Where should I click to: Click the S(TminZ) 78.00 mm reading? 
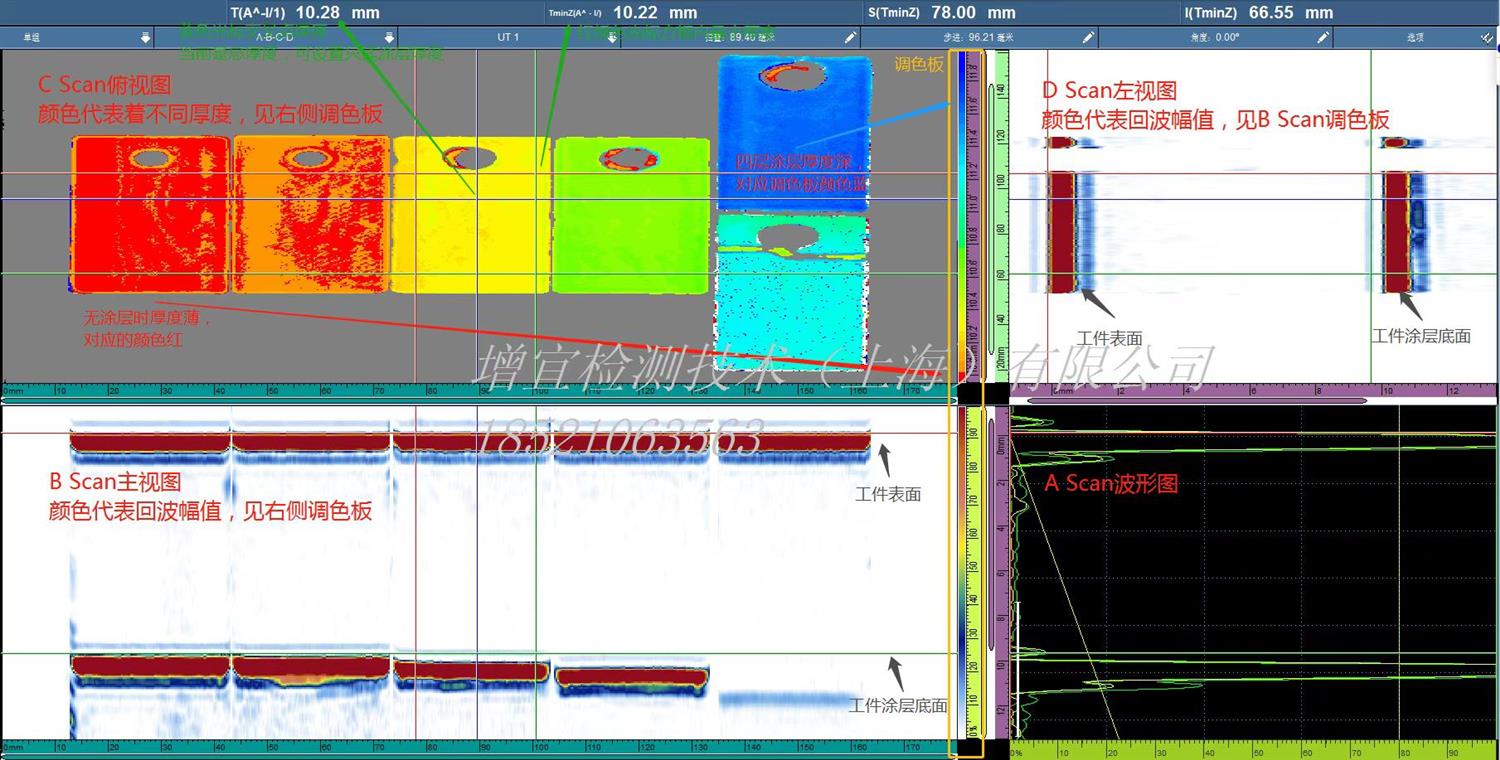coord(940,13)
